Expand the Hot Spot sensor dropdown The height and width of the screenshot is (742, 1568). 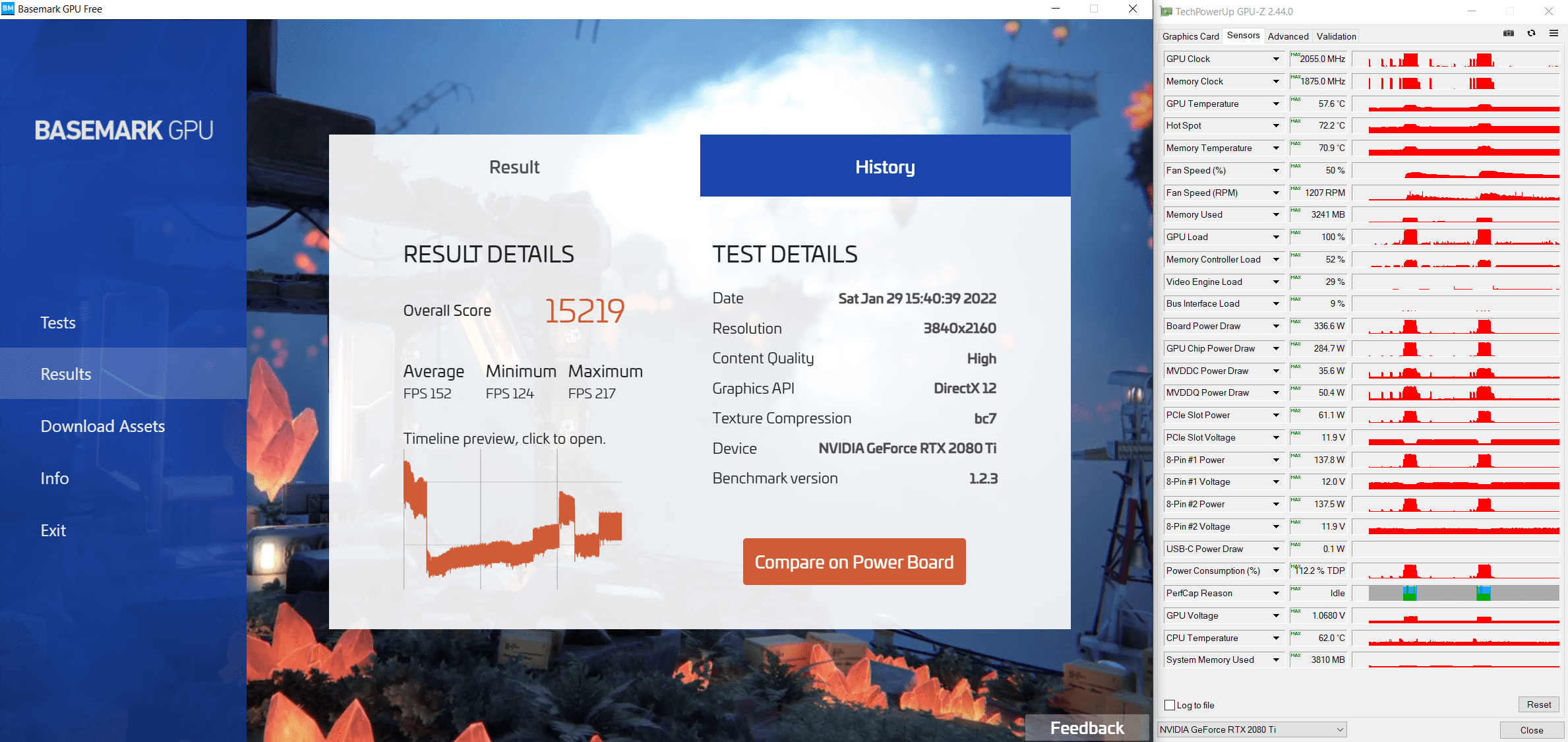[x=1276, y=126]
